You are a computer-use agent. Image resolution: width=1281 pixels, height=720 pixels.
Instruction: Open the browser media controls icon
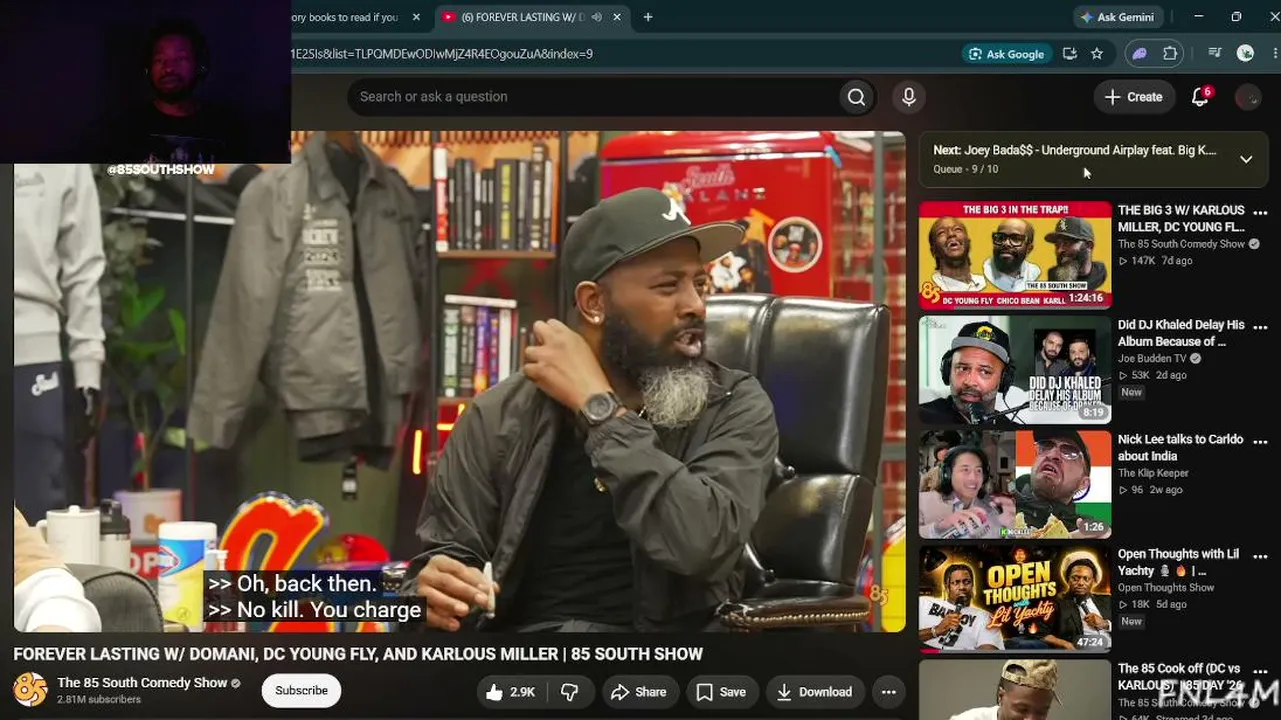tap(1215, 54)
